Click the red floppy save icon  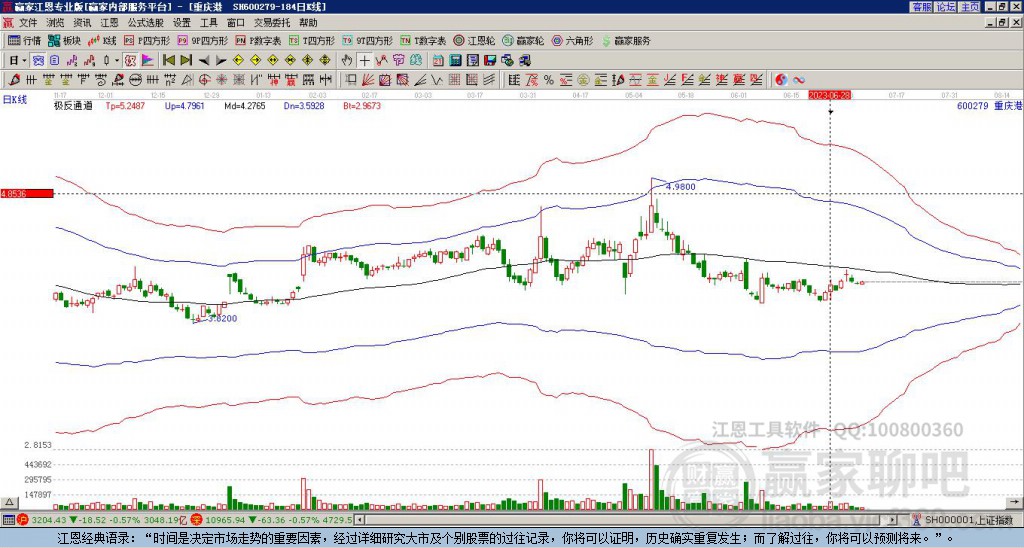pyautogui.click(x=490, y=60)
